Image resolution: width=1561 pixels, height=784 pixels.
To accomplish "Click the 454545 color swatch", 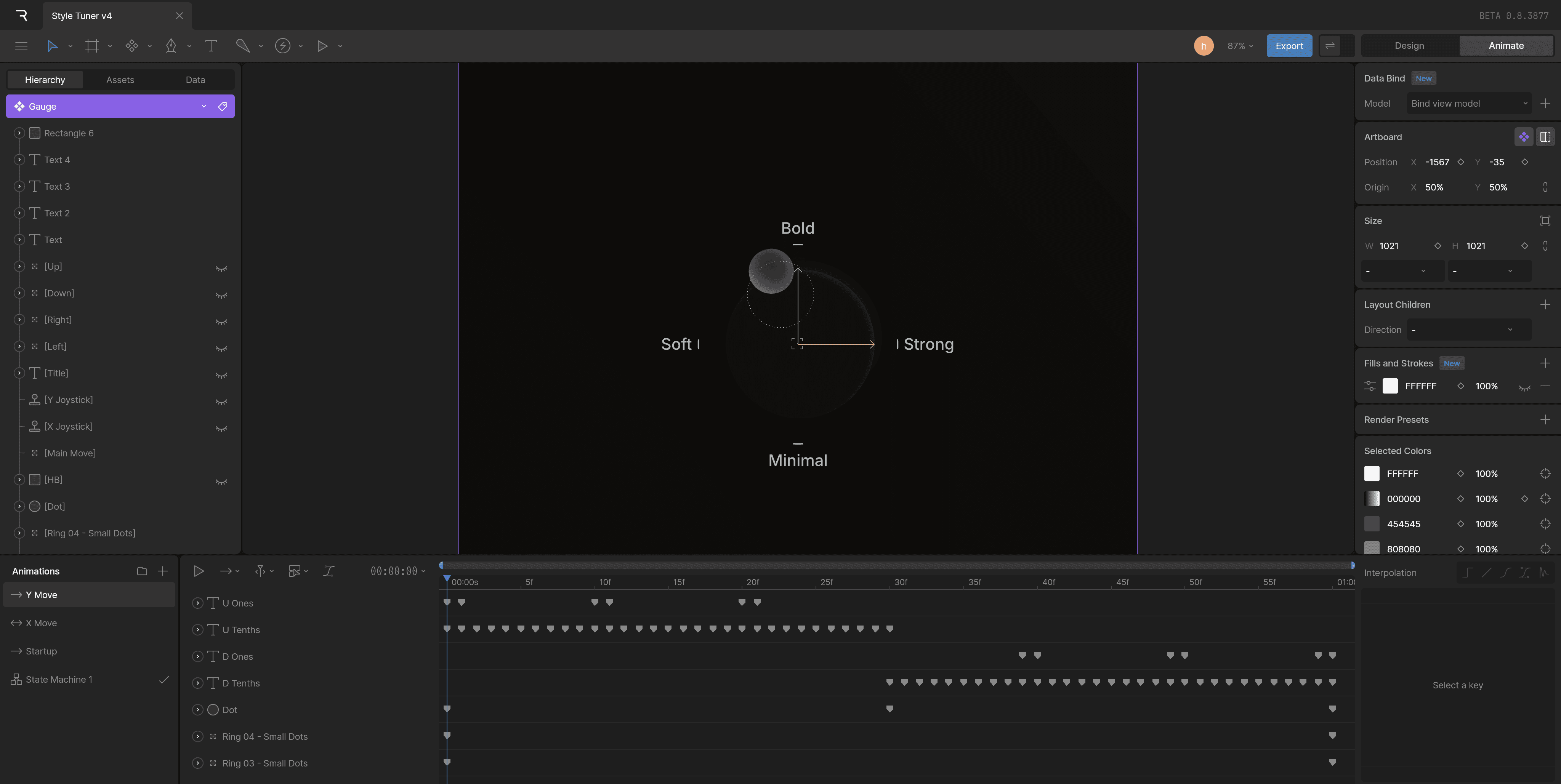I will click(1371, 524).
